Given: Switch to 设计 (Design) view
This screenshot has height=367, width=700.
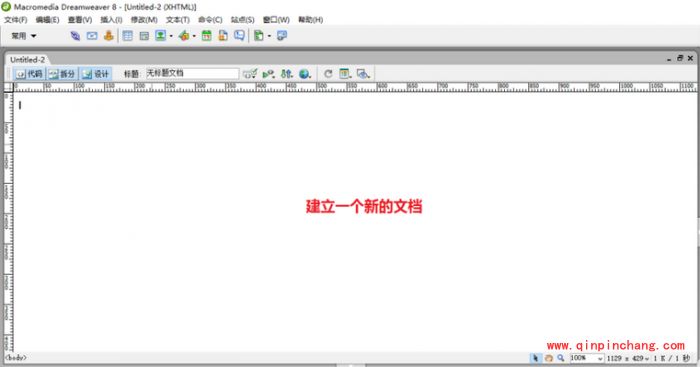Looking at the screenshot, I should click(x=96, y=74).
